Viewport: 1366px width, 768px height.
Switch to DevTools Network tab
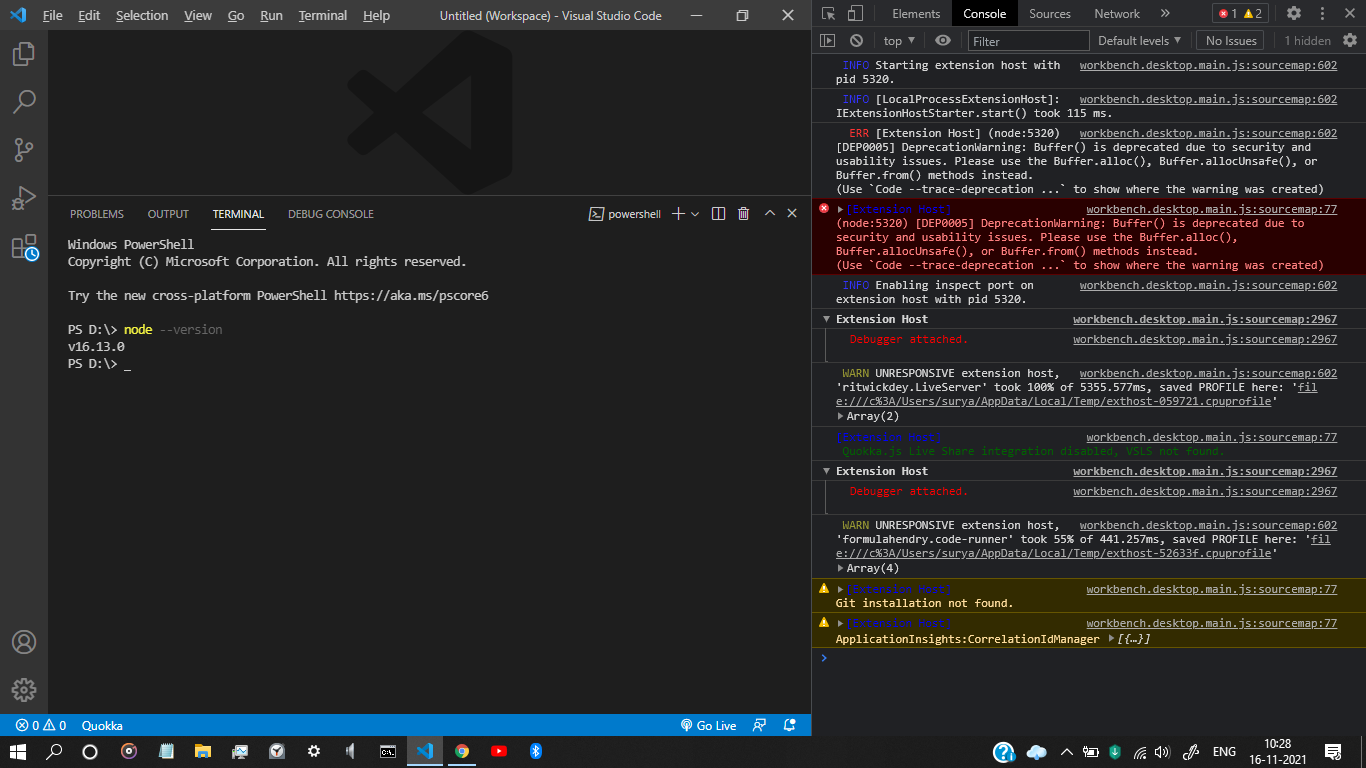(x=1117, y=14)
